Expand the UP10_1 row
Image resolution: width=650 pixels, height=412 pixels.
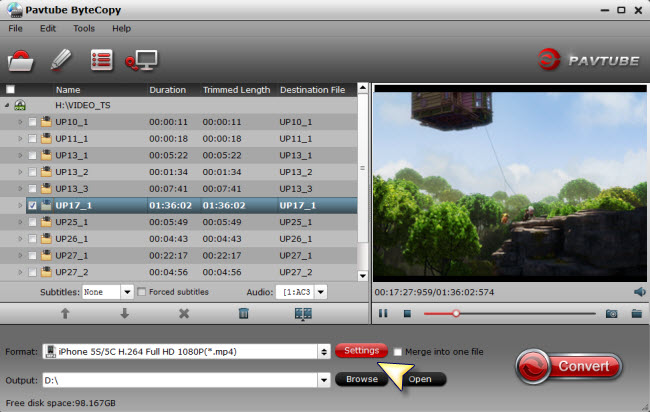click(x=20, y=122)
